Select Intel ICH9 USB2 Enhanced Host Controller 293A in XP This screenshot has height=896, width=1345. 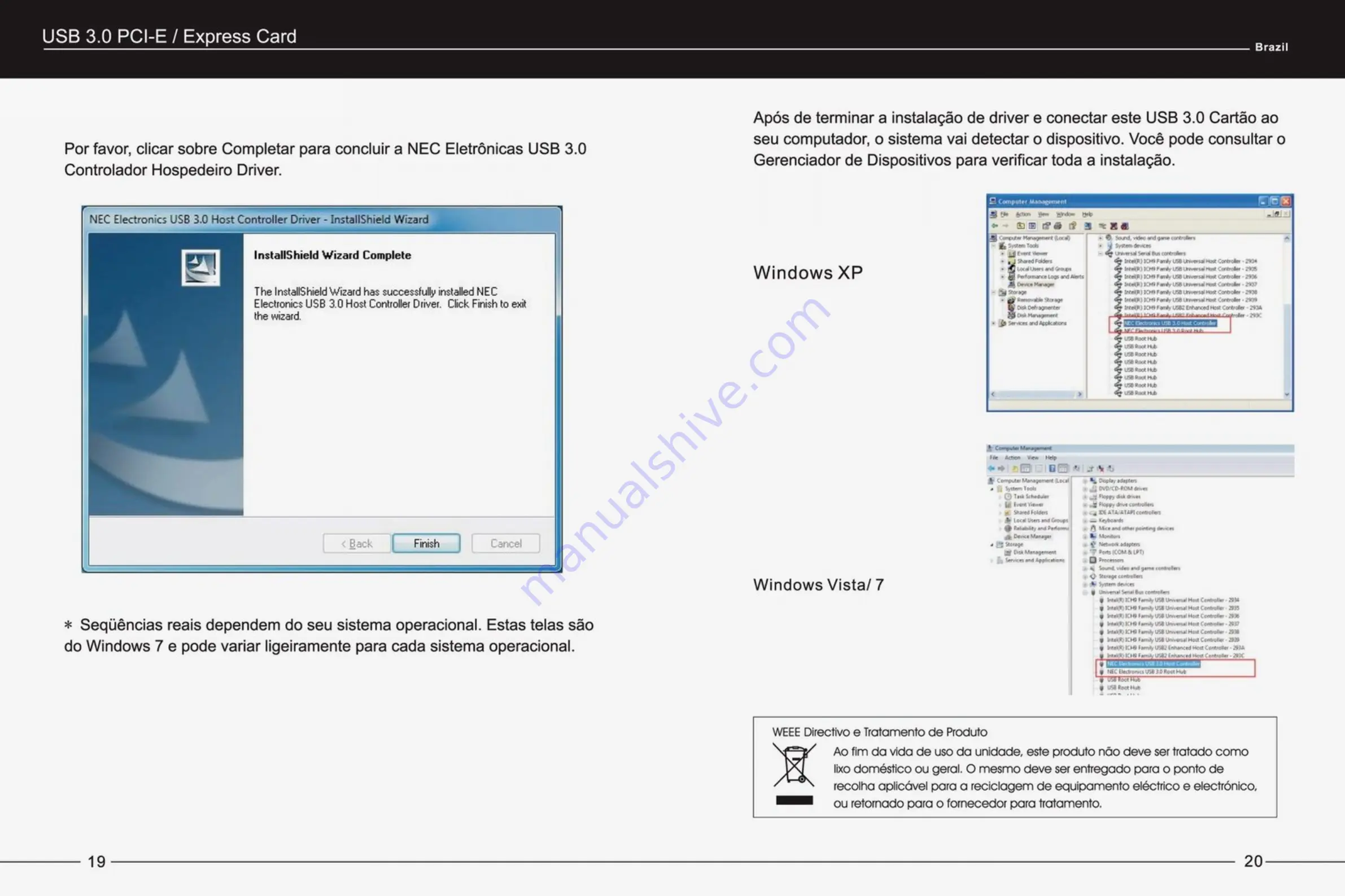click(1193, 308)
